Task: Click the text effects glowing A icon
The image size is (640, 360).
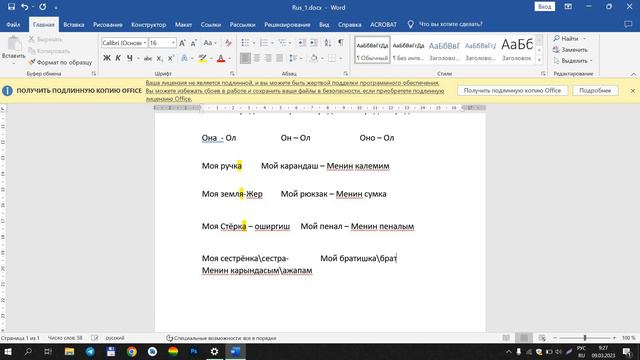Action: [184, 58]
